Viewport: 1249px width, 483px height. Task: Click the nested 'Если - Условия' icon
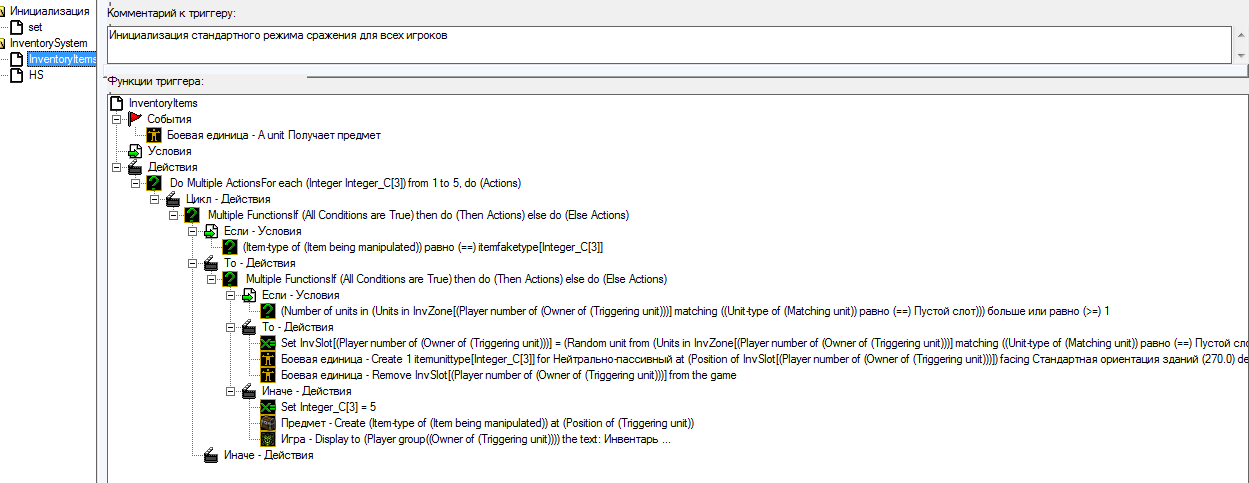(x=250, y=295)
